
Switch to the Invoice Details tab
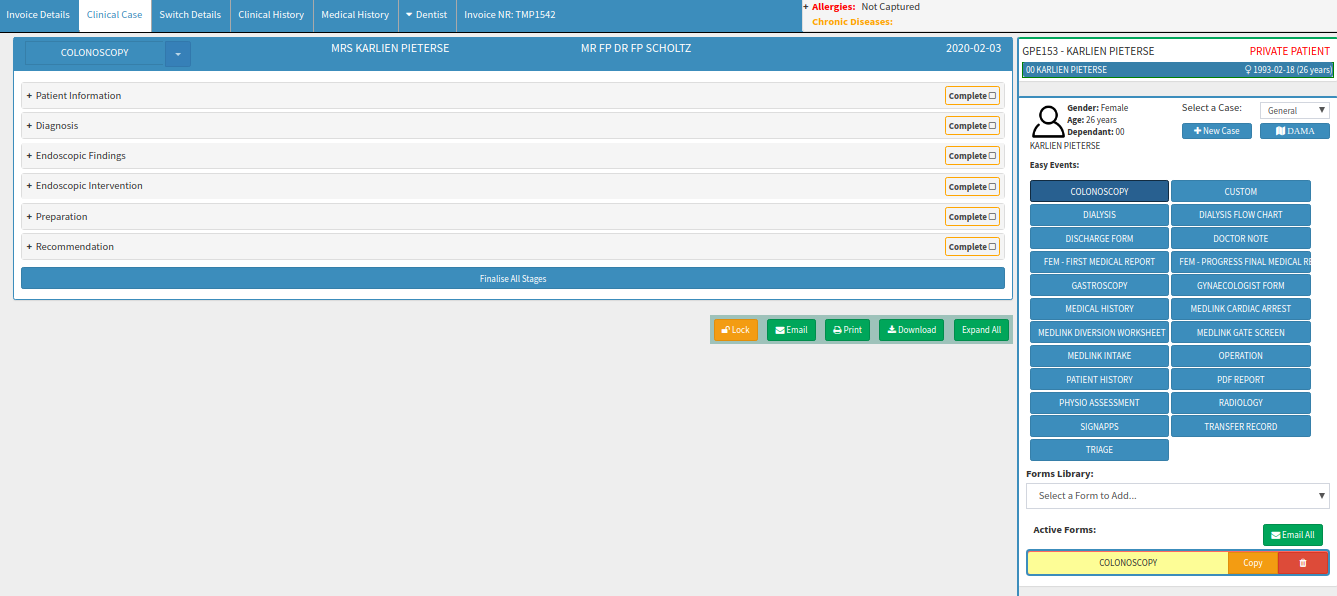click(38, 15)
